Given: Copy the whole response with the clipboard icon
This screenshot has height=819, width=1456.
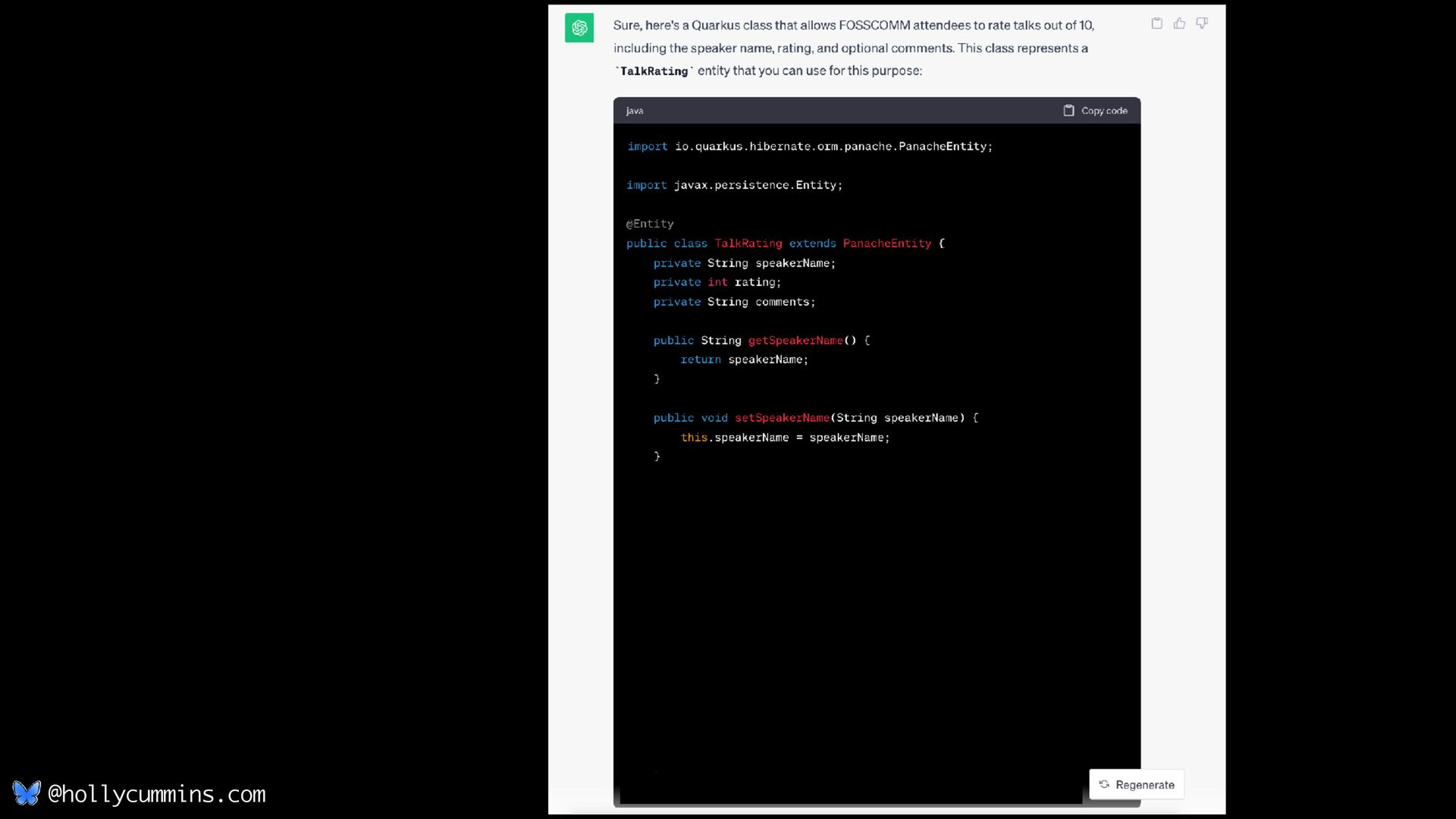Looking at the screenshot, I should point(1156,24).
